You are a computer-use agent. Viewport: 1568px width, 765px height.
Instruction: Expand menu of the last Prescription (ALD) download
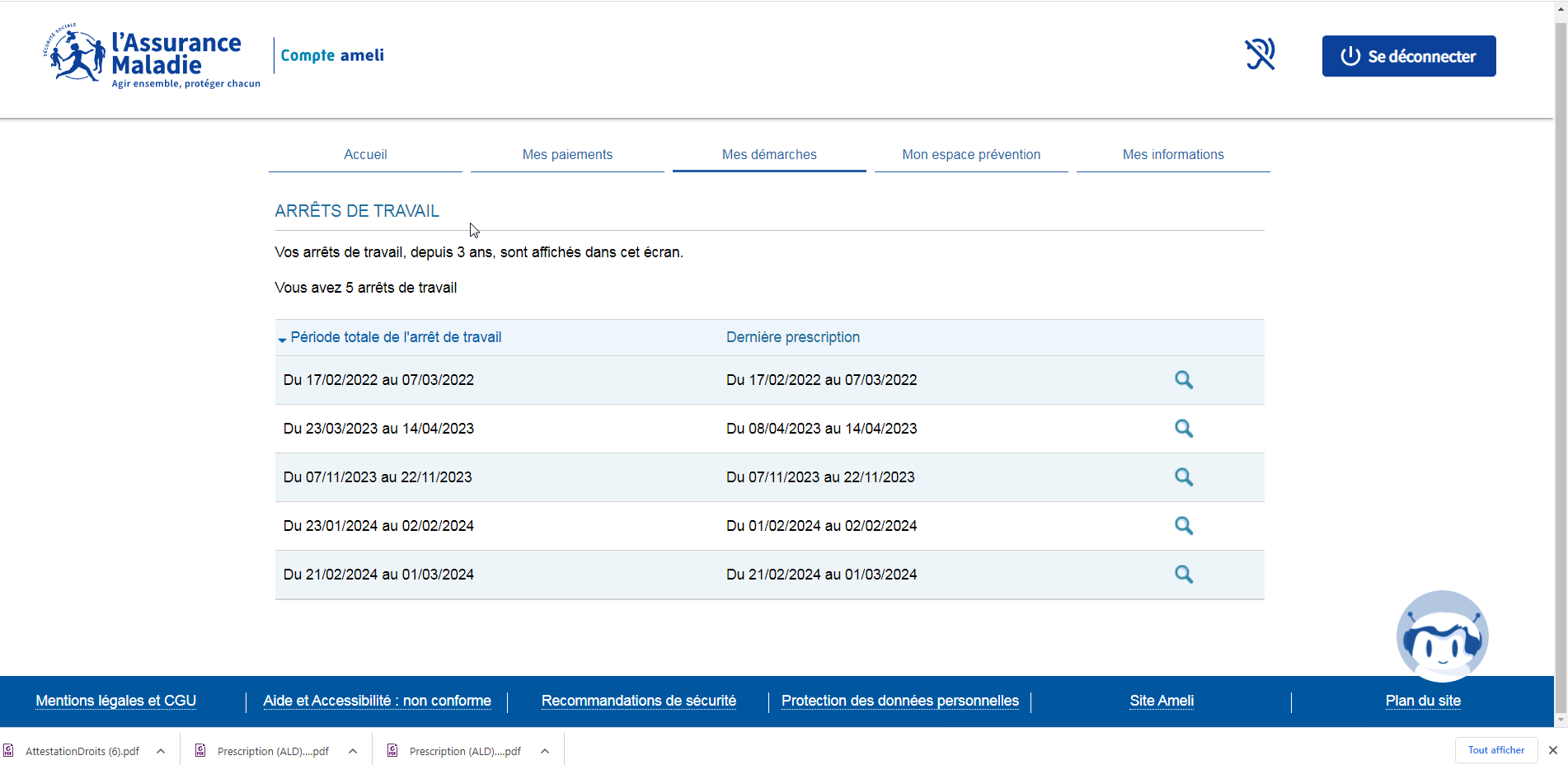545,751
